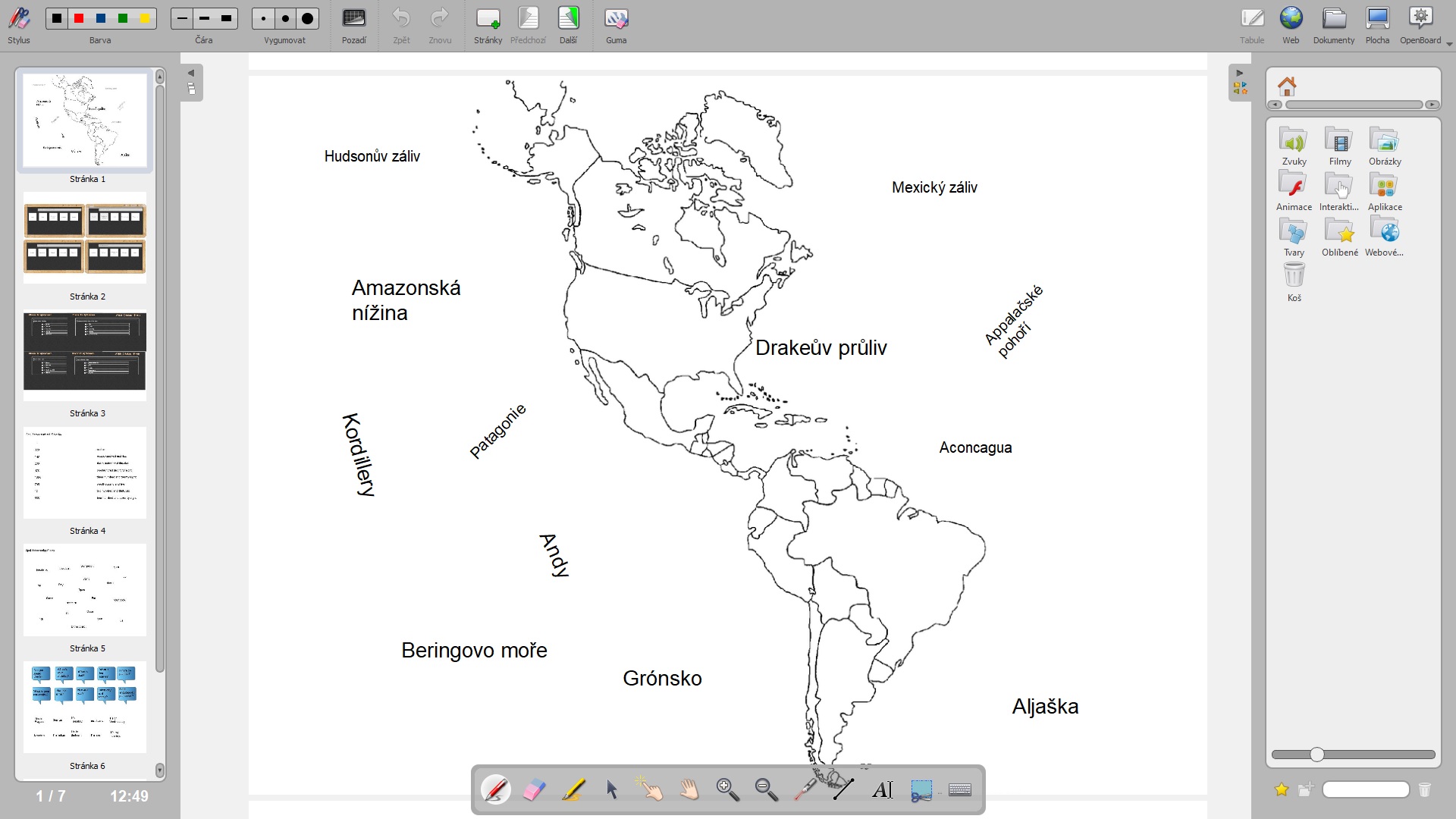Pick the red pen color
1456x819 pixels.
[x=79, y=18]
